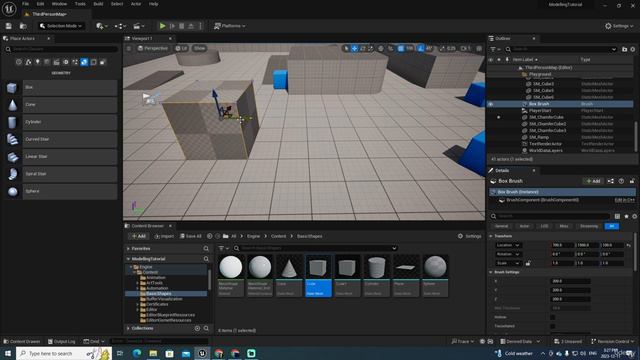Image resolution: width=640 pixels, height=360 pixels.
Task: Select the Linear Stair geometry brush
Action: pos(62,157)
